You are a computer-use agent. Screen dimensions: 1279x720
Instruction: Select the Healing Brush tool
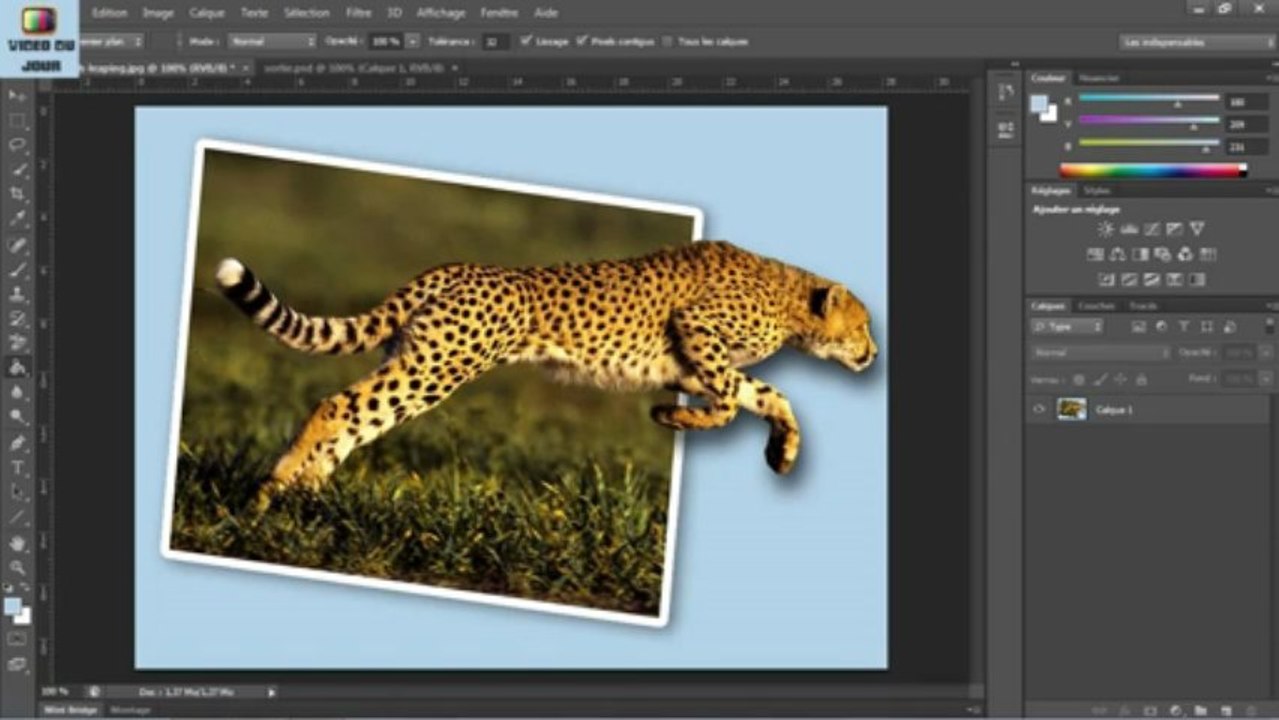[17, 245]
